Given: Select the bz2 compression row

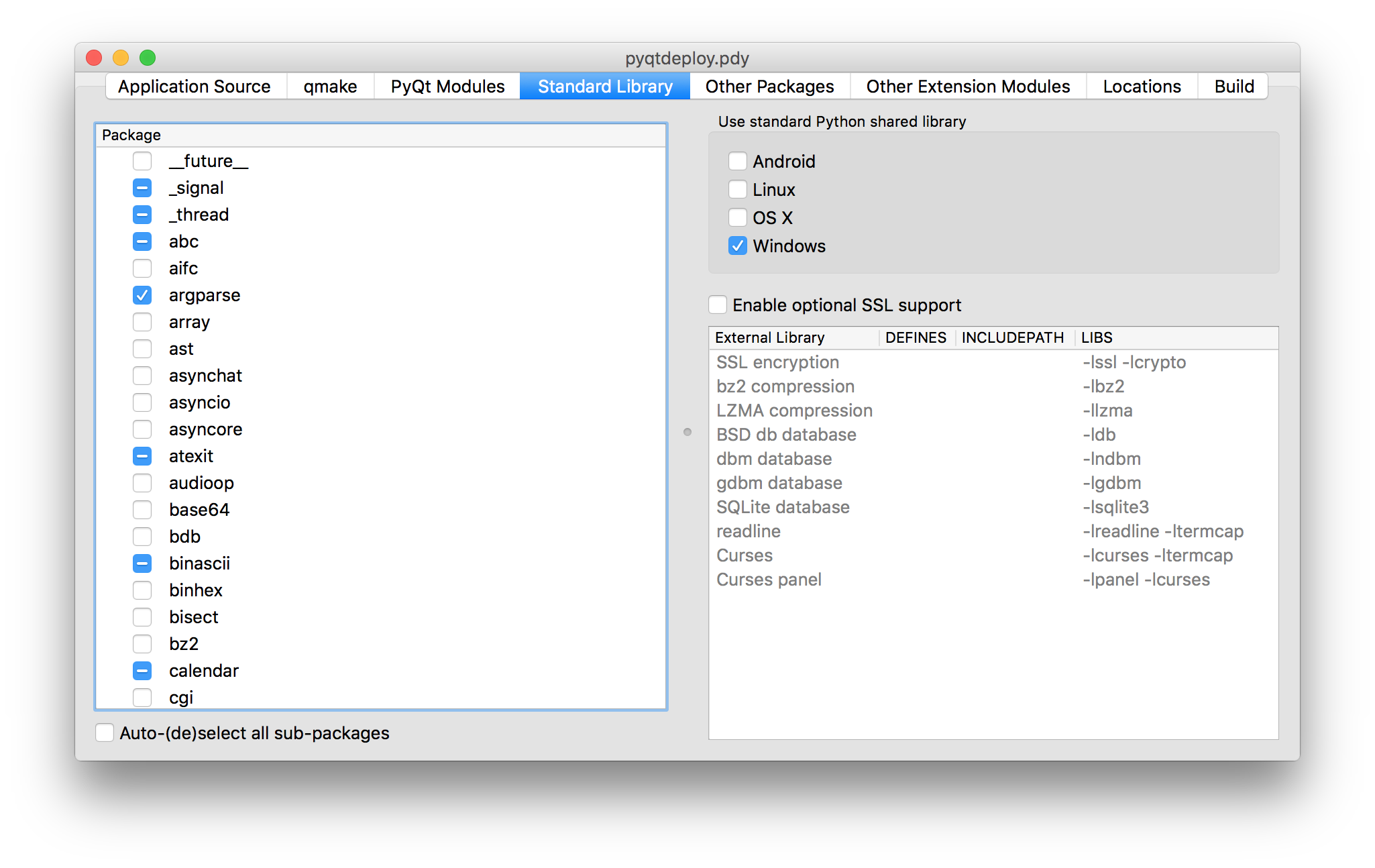Looking at the screenshot, I should pyautogui.click(x=785, y=386).
